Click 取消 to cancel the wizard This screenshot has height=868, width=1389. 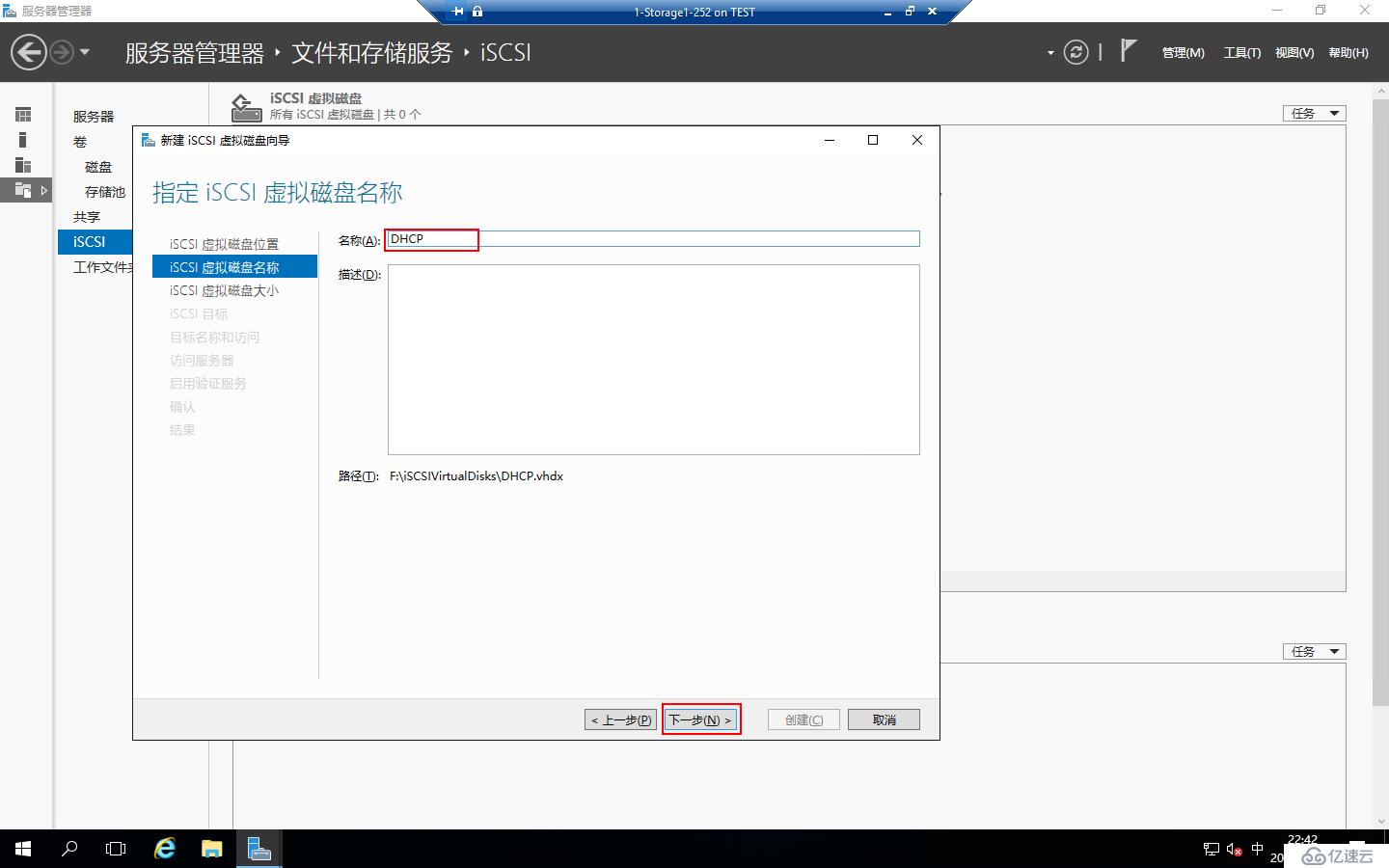884,719
